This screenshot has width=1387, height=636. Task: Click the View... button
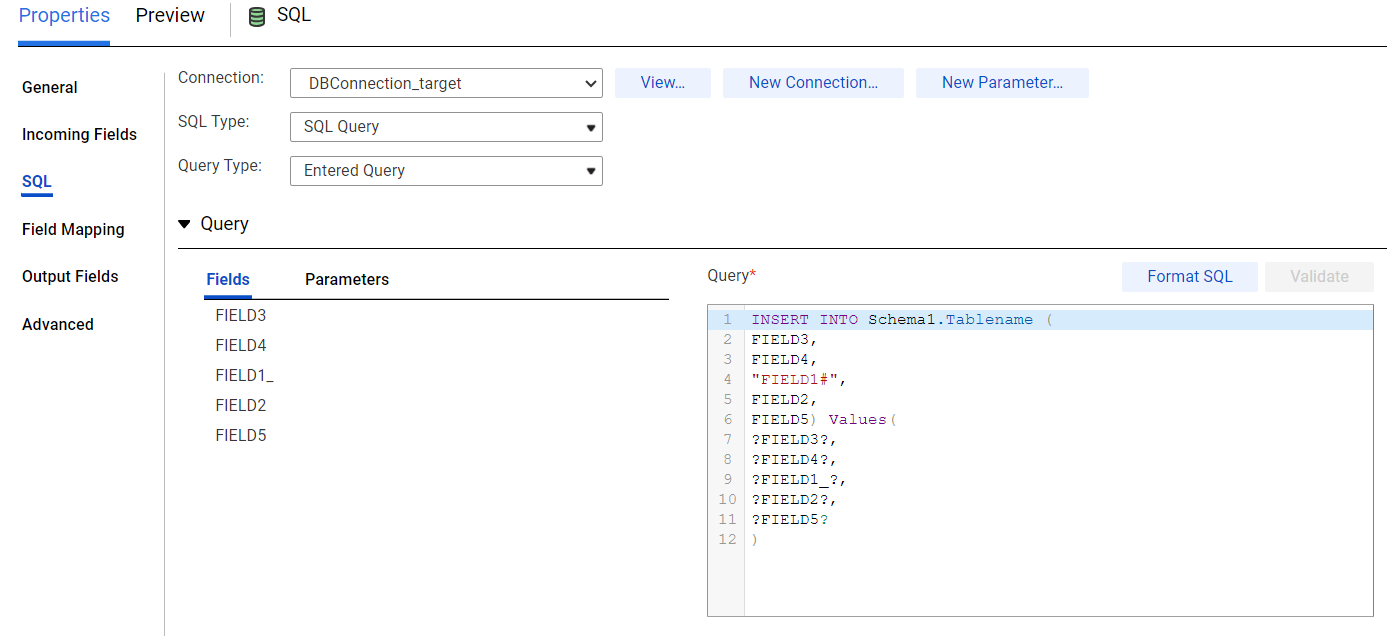pyautogui.click(x=663, y=83)
